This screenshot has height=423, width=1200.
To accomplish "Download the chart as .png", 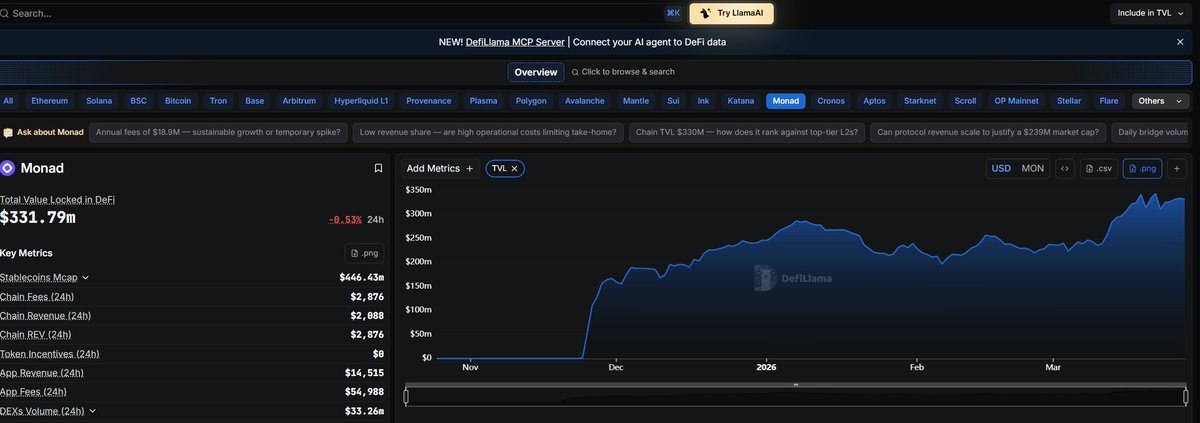I will [x=1142, y=168].
